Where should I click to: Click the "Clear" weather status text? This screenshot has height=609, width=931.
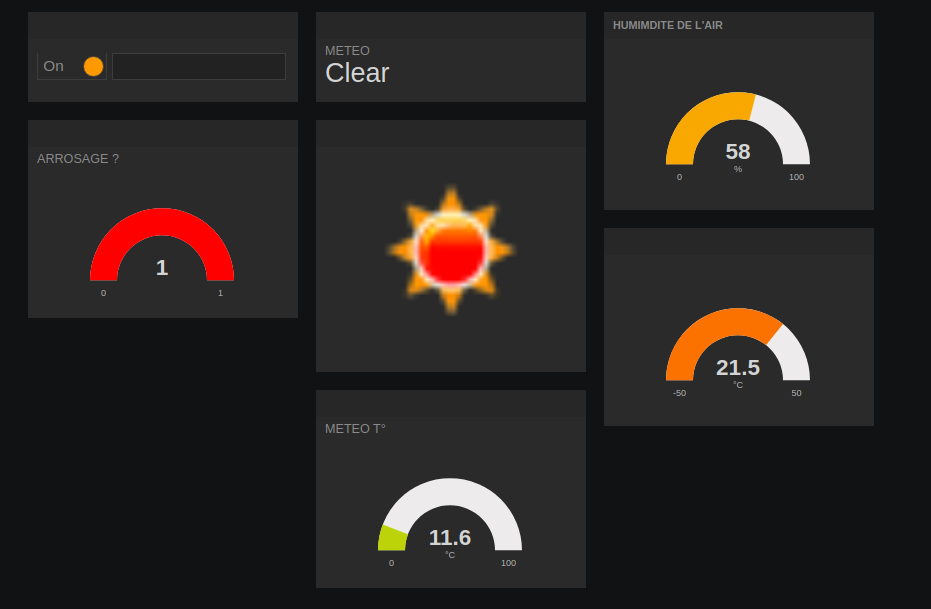pos(357,73)
